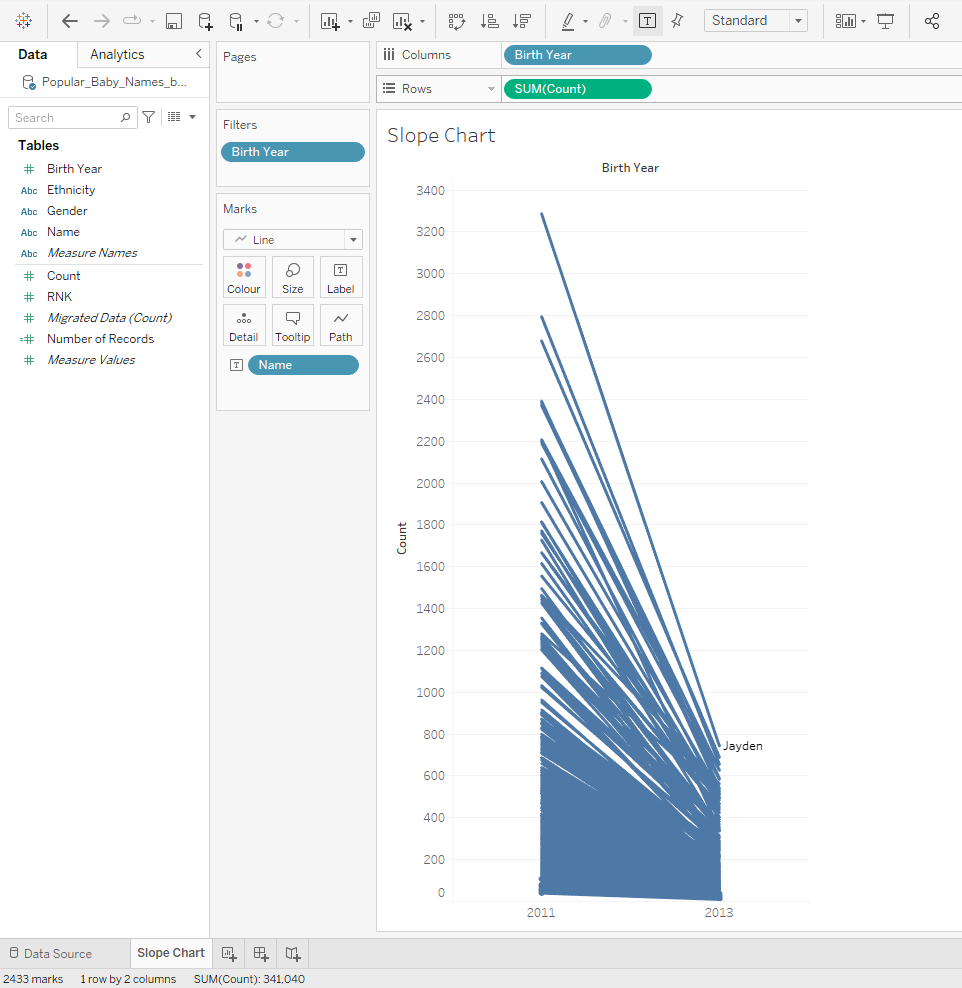Screen dimensions: 962x988
Task: Click the Size button in Marks card
Action: click(x=293, y=277)
